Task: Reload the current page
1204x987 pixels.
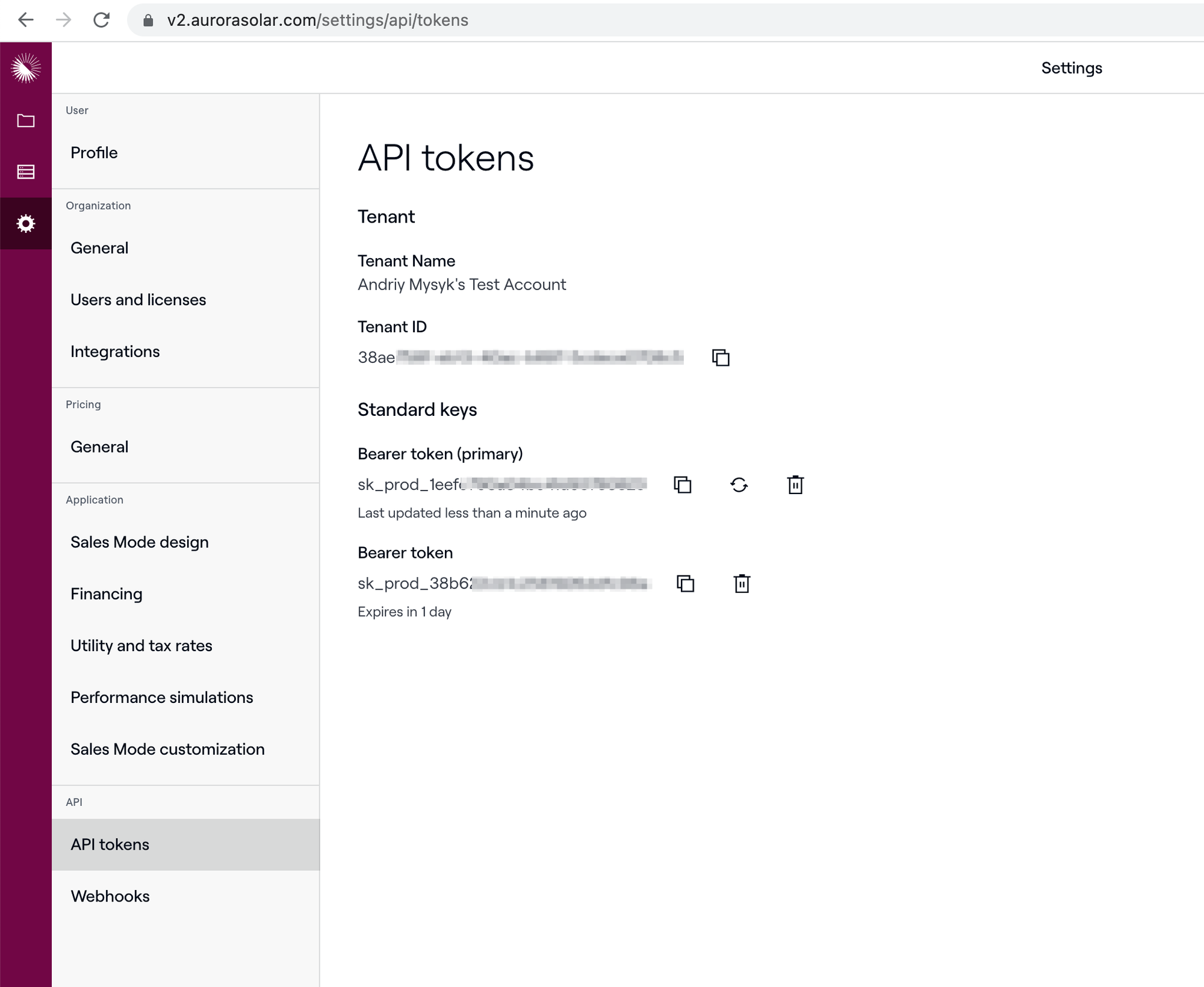Action: pyautogui.click(x=101, y=20)
